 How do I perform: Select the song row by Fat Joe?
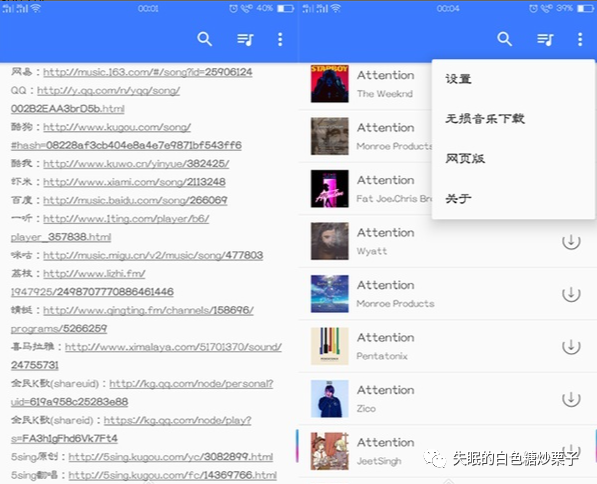(x=366, y=189)
